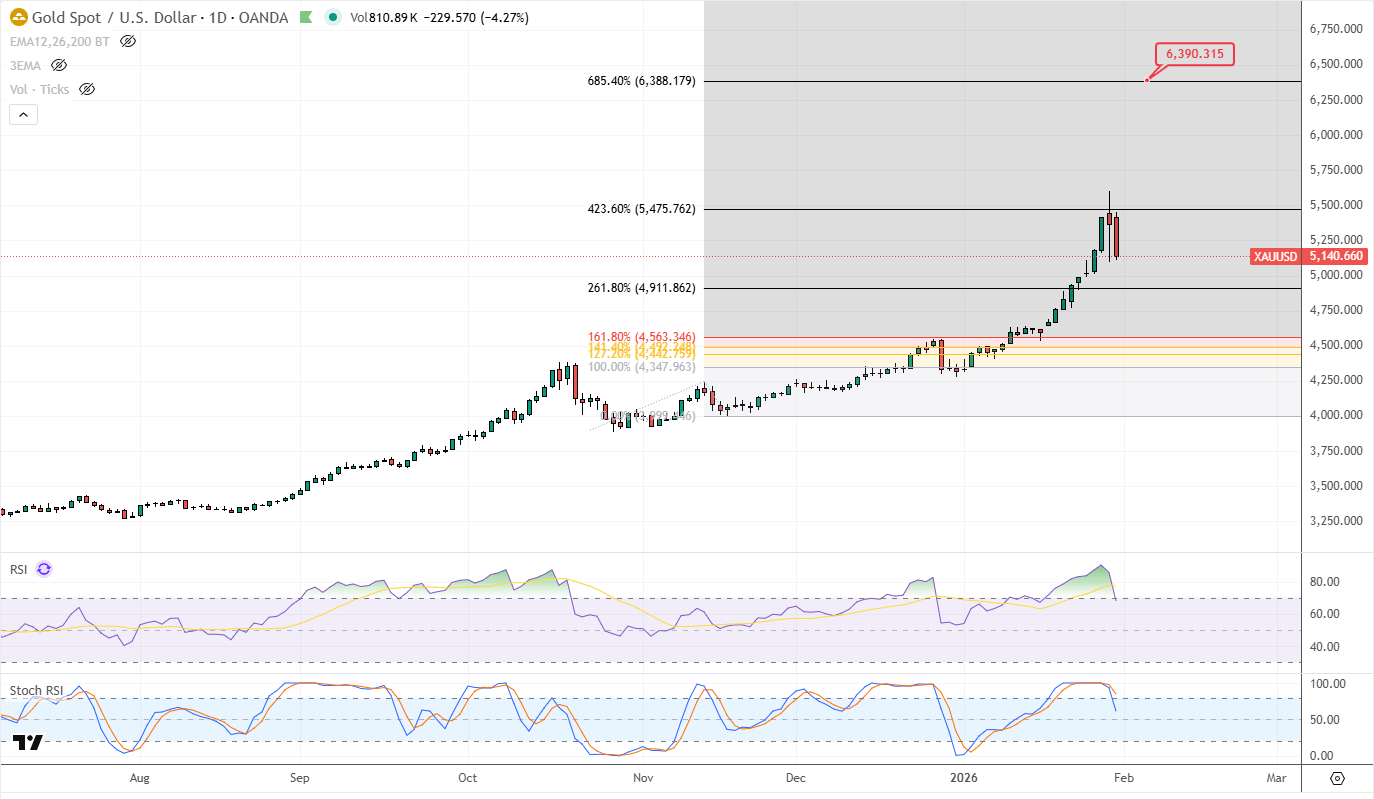Click the purple RSI refresh icon
The height and width of the screenshot is (799, 1374).
coord(44,569)
